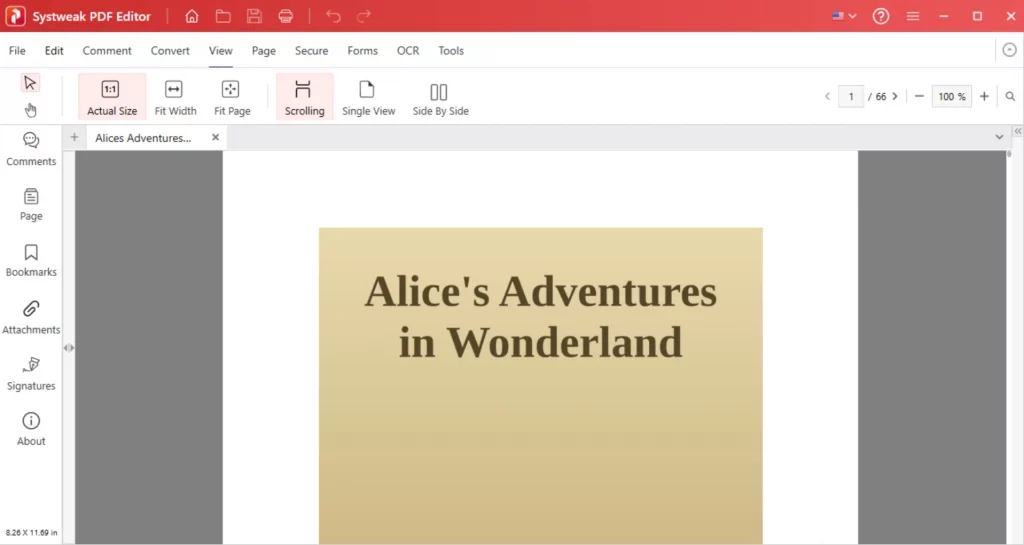1024x545 pixels.
Task: Open file using the folder icon
Action: click(223, 16)
